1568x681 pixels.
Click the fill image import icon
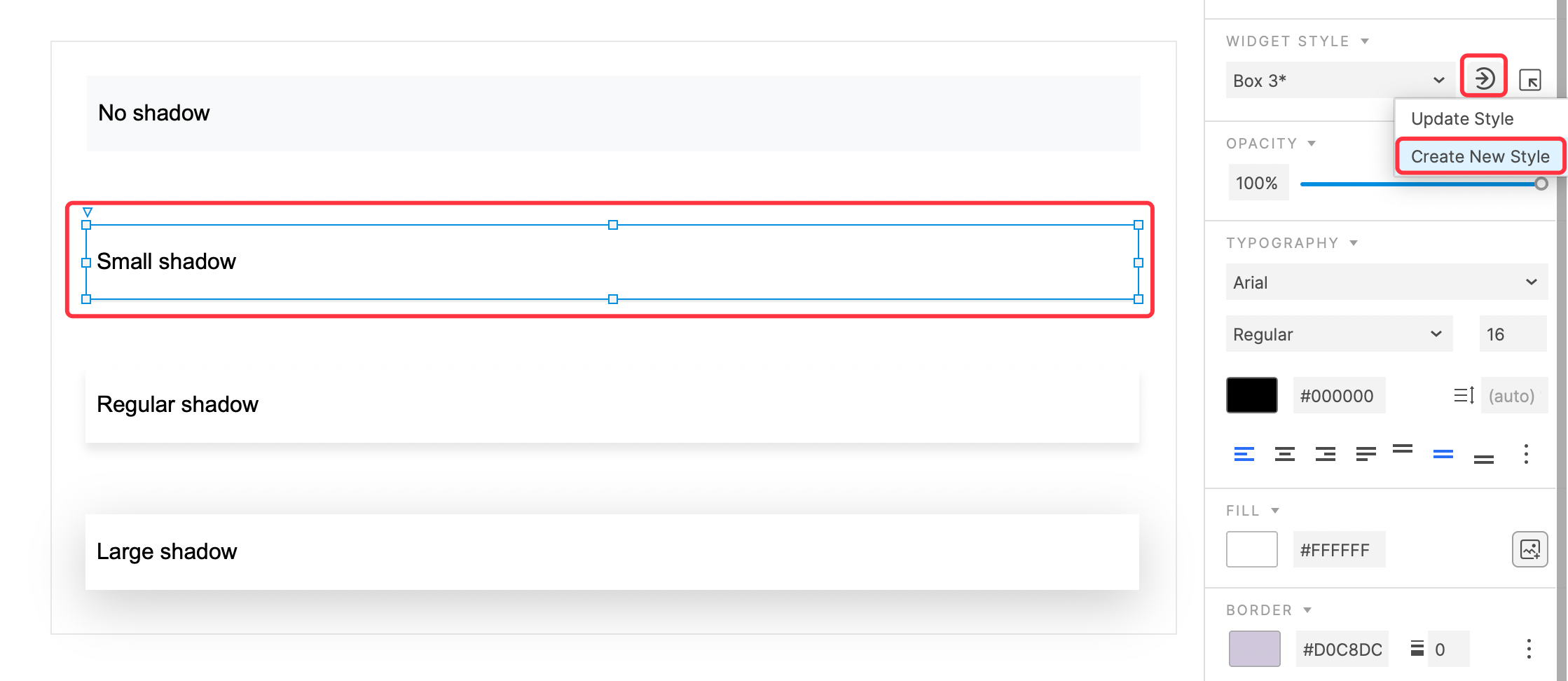(x=1529, y=549)
